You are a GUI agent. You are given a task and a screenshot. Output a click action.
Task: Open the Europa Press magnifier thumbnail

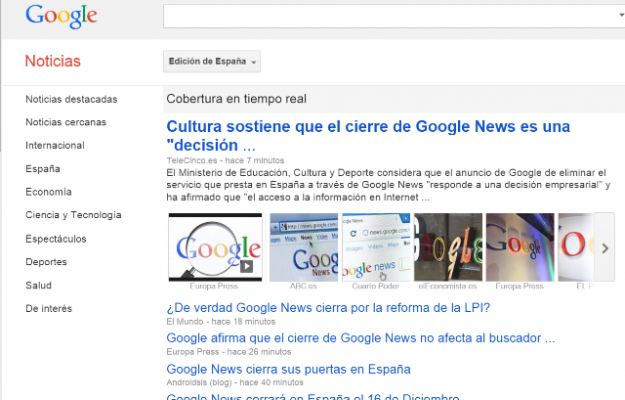pyautogui.click(x=215, y=247)
